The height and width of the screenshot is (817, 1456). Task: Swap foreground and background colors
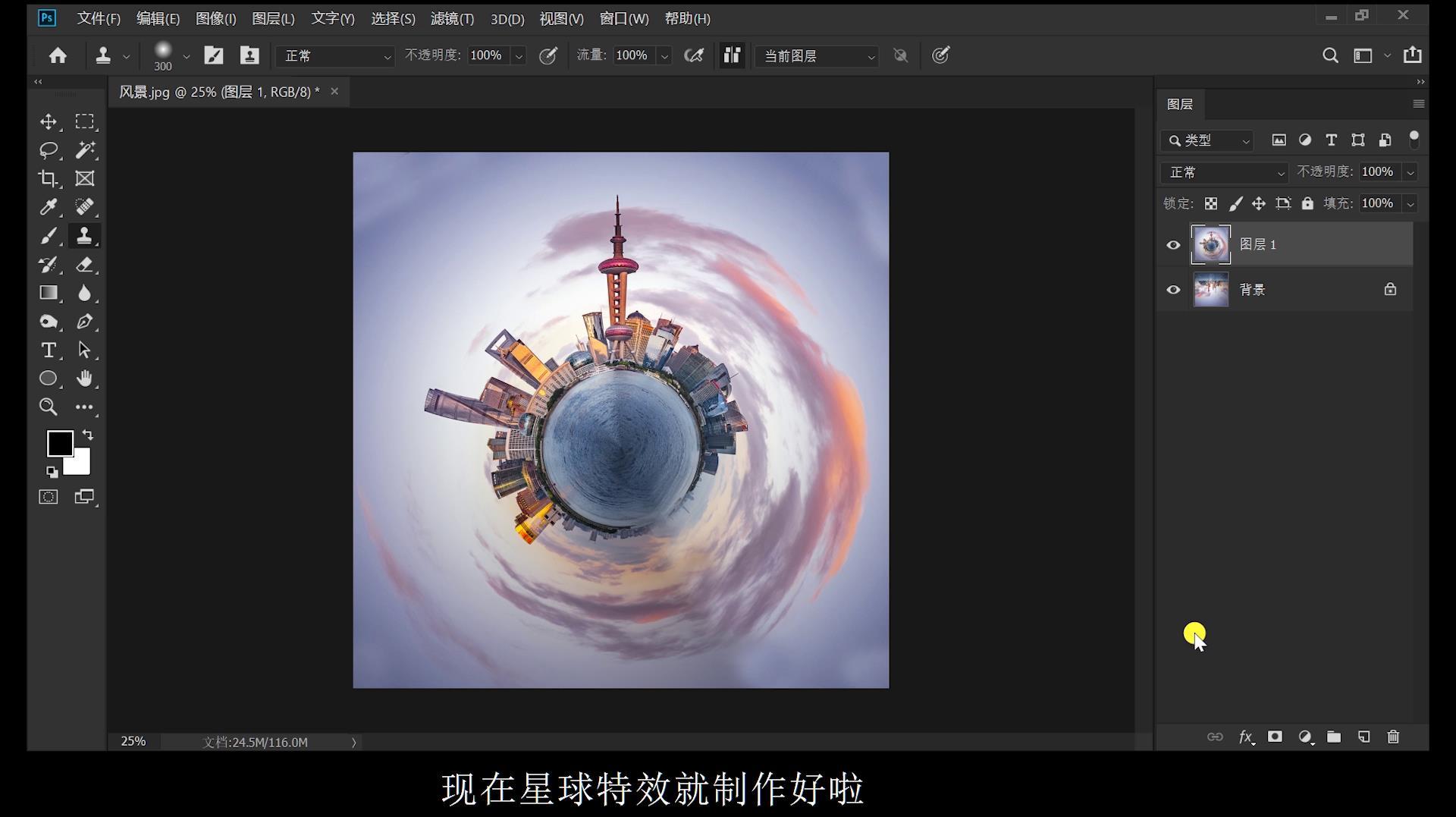(x=88, y=435)
